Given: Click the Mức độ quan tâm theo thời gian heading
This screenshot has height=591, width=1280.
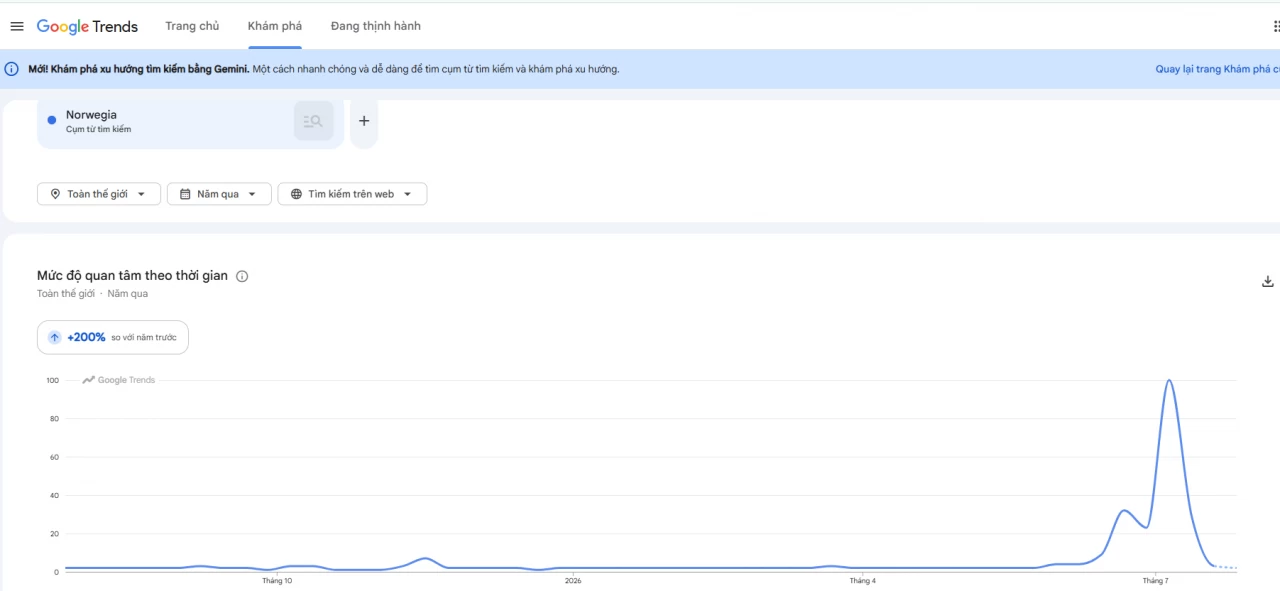Looking at the screenshot, I should pos(132,276).
